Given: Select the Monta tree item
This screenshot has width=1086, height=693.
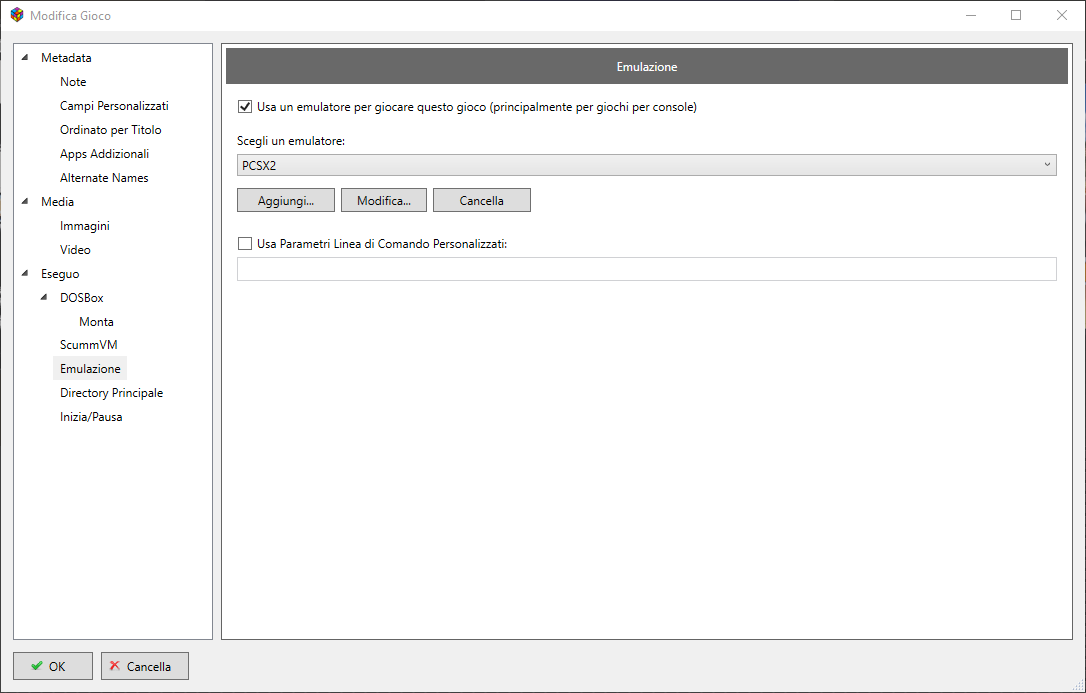Looking at the screenshot, I should pos(96,322).
